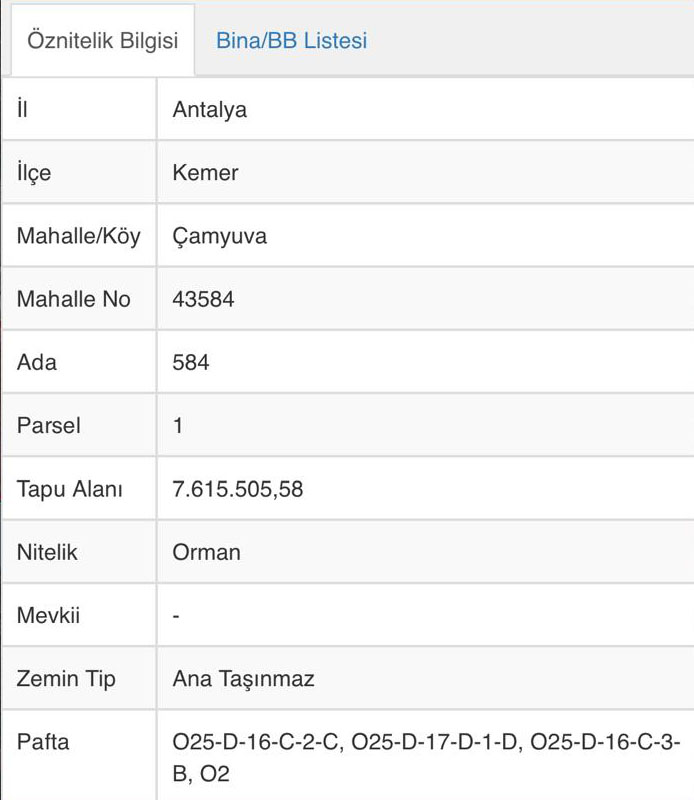694x800 pixels.
Task: Select the Orman value in Nitelik row
Action: click(x=207, y=552)
